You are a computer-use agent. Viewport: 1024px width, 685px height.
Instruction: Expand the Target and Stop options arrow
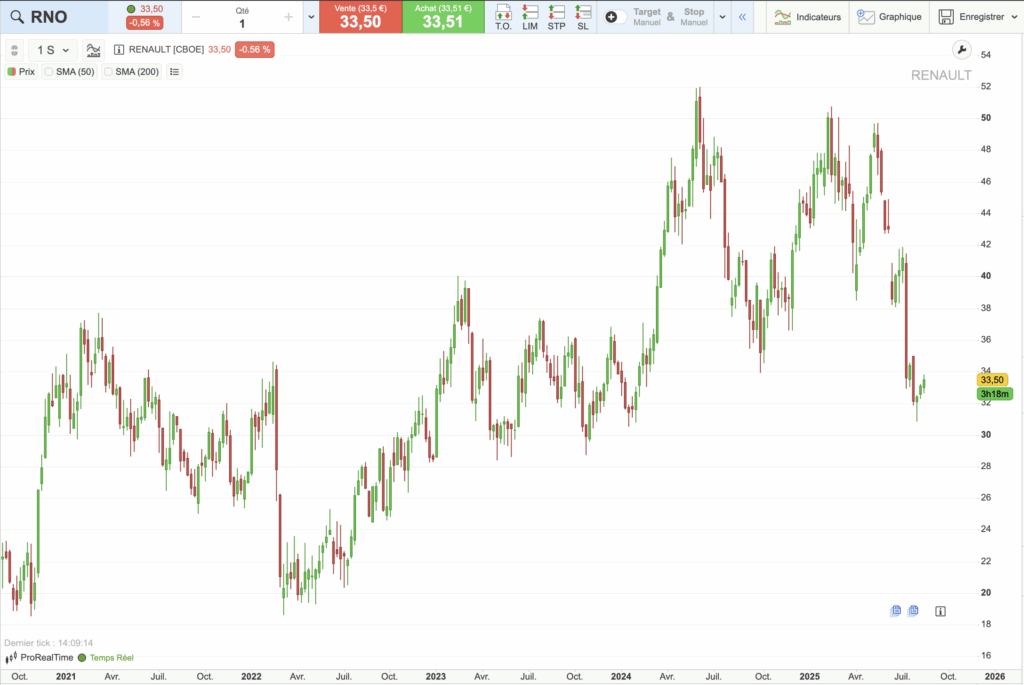pyautogui.click(x=721, y=17)
